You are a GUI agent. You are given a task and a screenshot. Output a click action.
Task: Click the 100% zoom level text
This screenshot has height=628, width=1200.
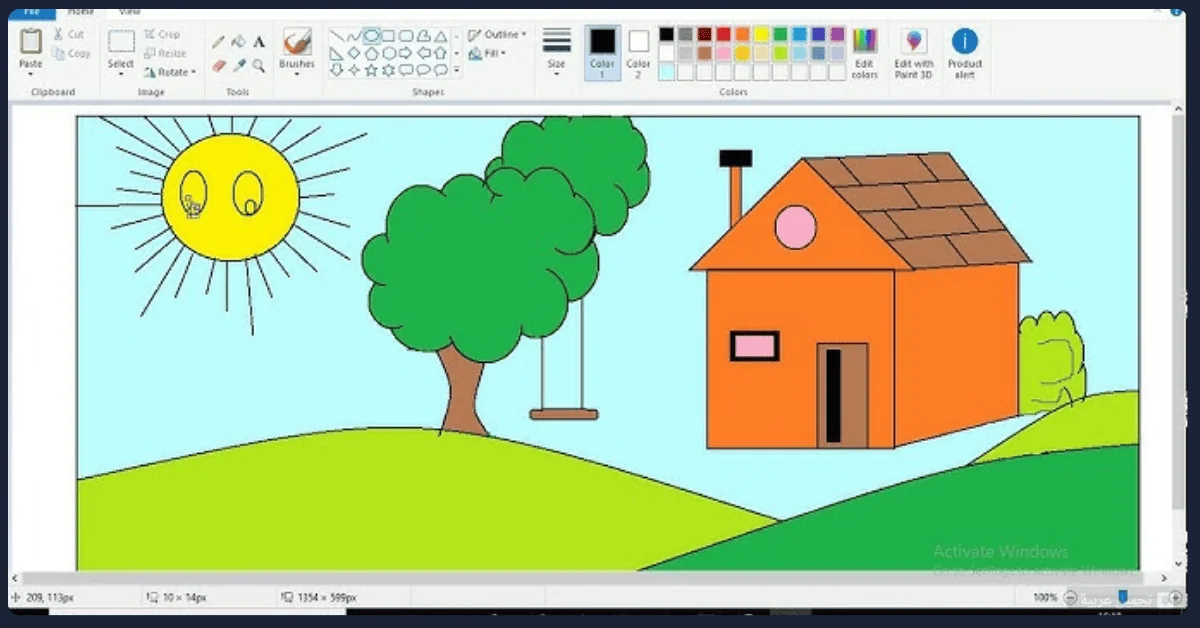click(1045, 597)
